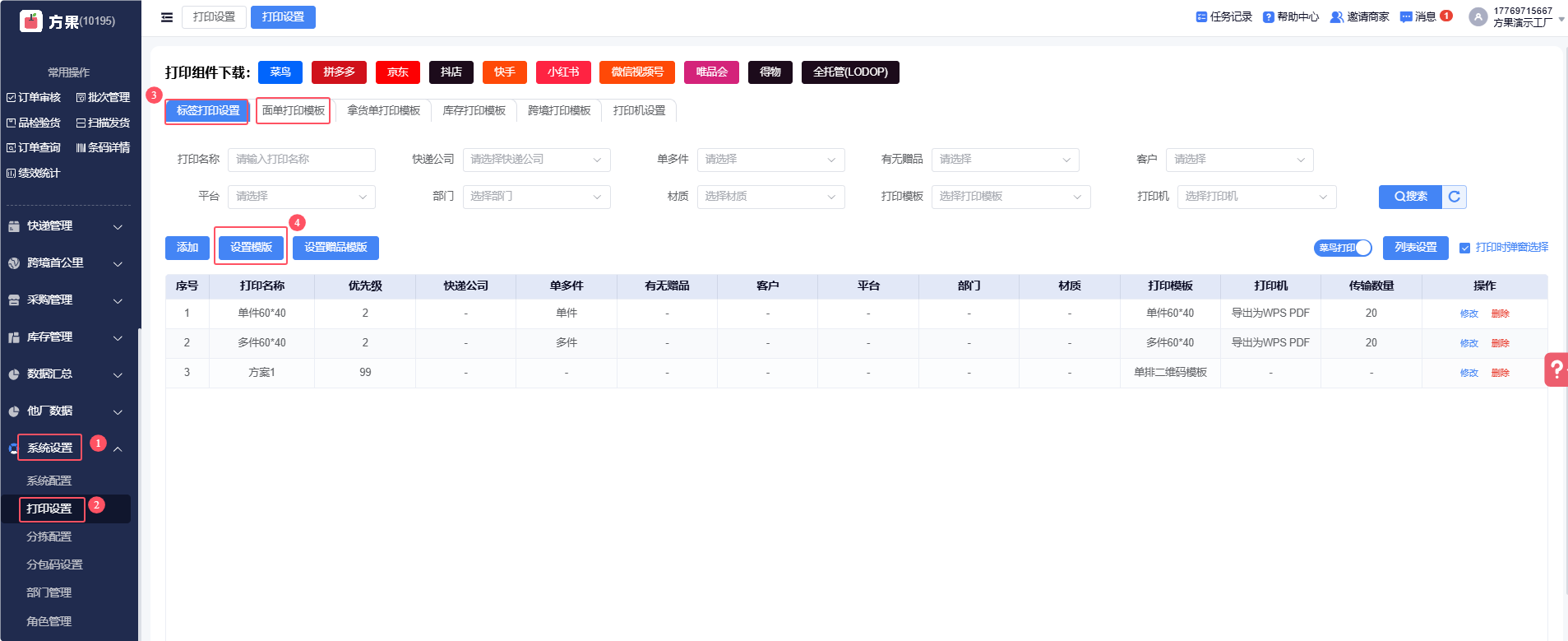
Task: Click the red floating question mark icon
Action: coord(1556,369)
